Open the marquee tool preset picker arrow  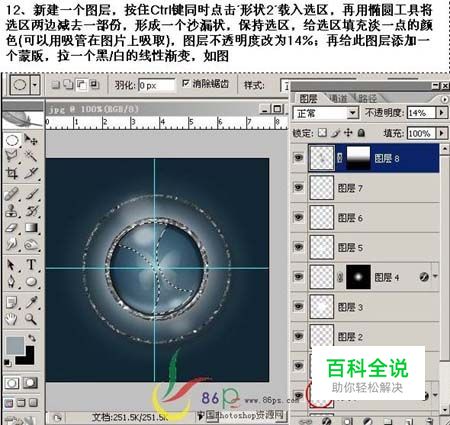click(35, 85)
